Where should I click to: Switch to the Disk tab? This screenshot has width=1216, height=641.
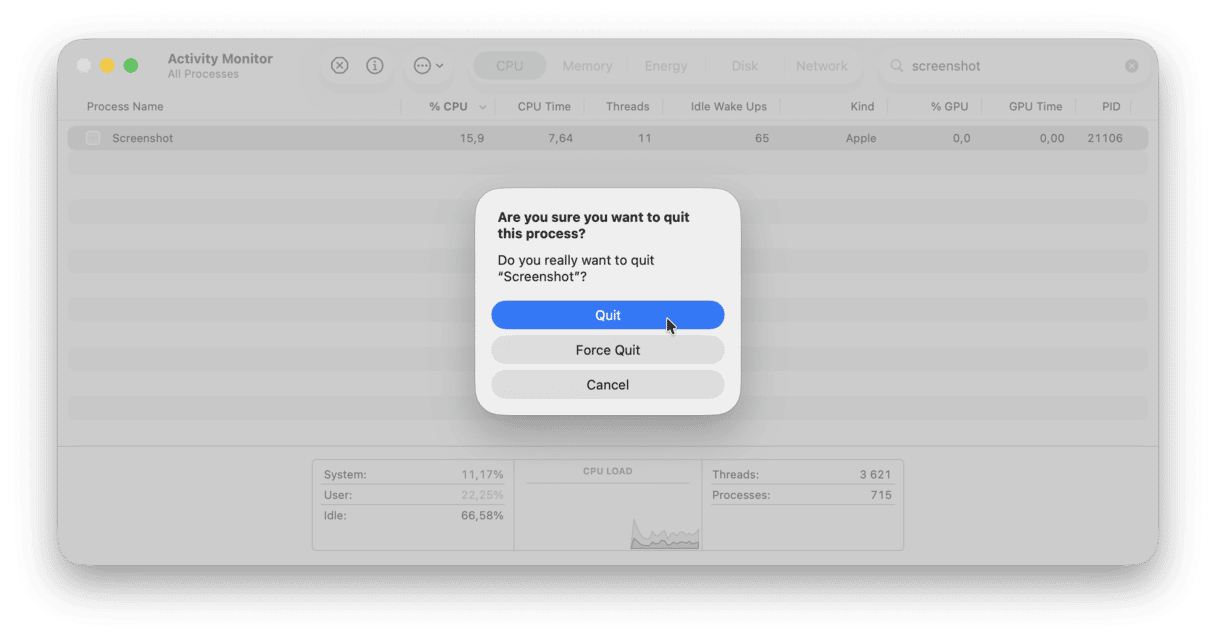click(744, 65)
